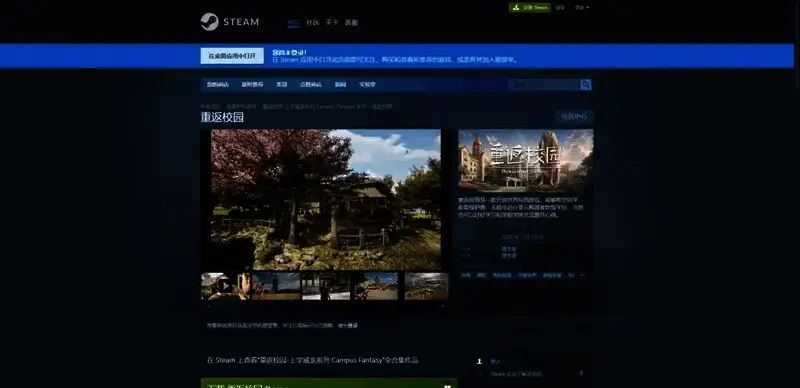Viewport: 800px width, 388px height.
Task: Click the Steam logo in the header
Action: click(x=230, y=22)
